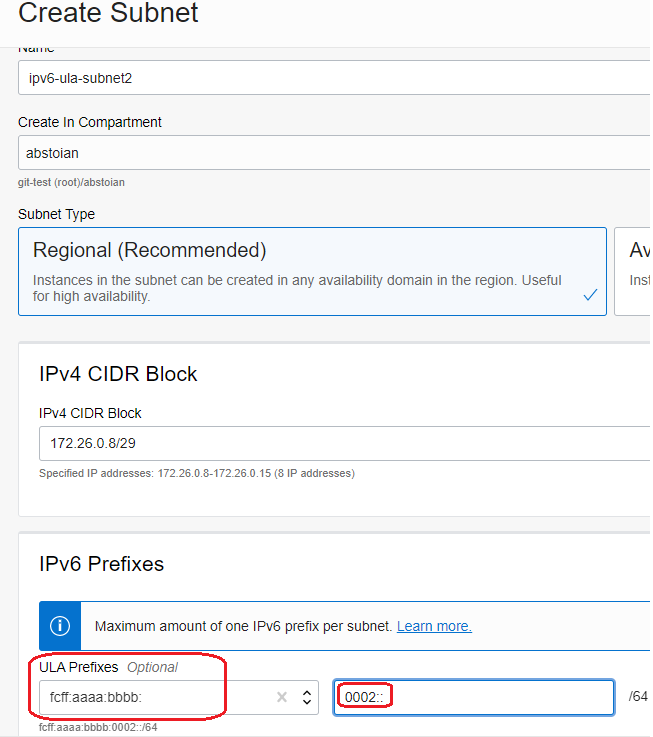Open the Learn more link

[x=434, y=626]
